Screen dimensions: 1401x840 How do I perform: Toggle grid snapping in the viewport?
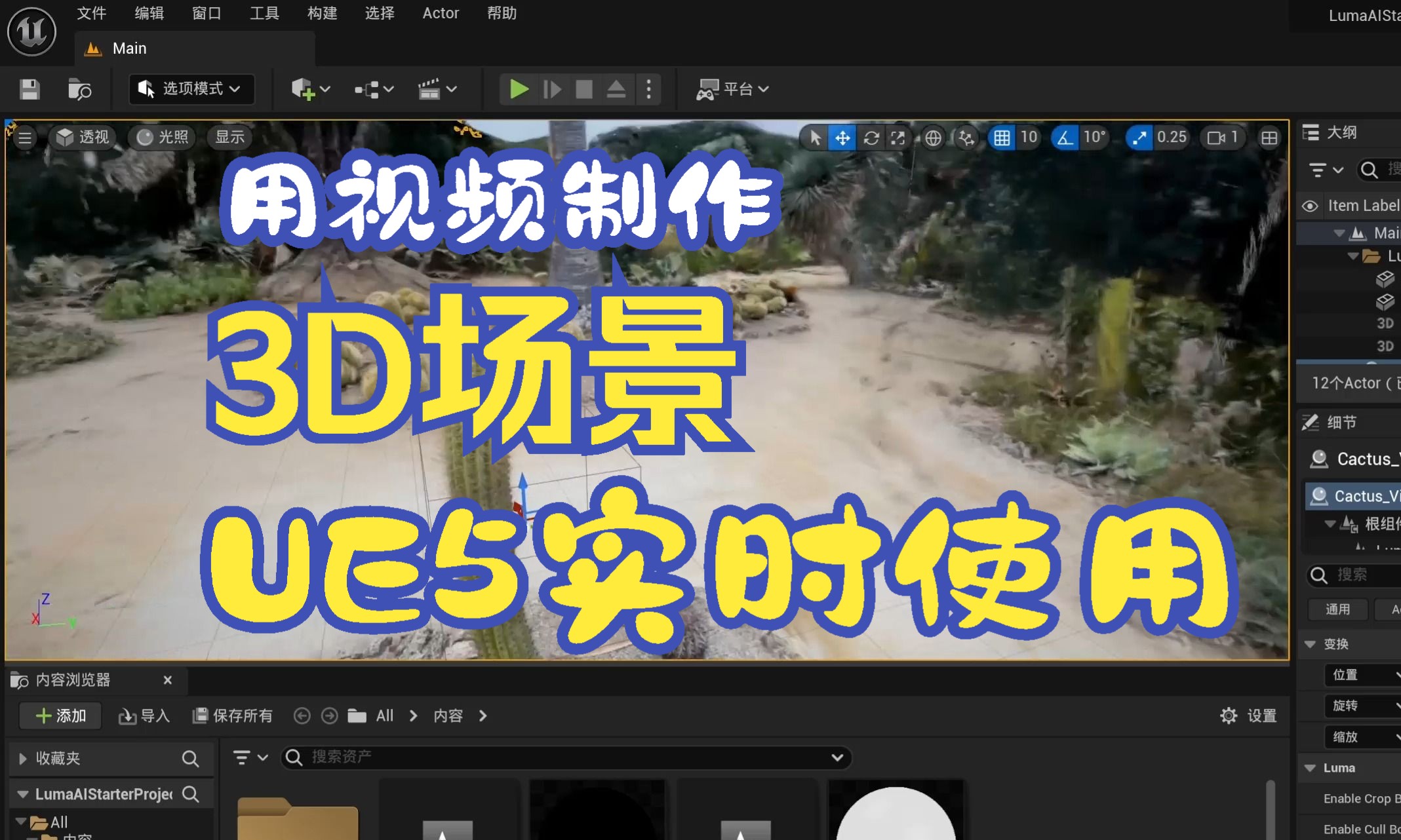point(1001,138)
